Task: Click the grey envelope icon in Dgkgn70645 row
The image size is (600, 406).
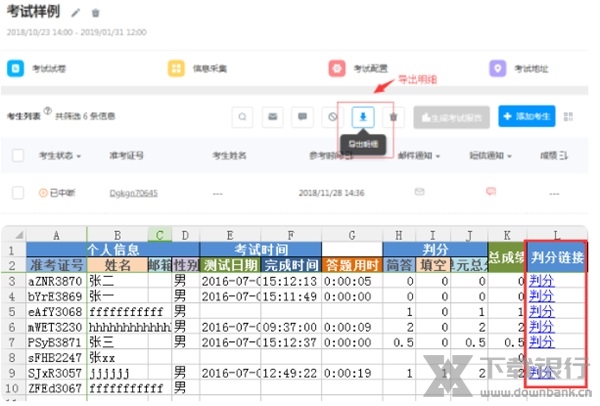Action: click(420, 191)
